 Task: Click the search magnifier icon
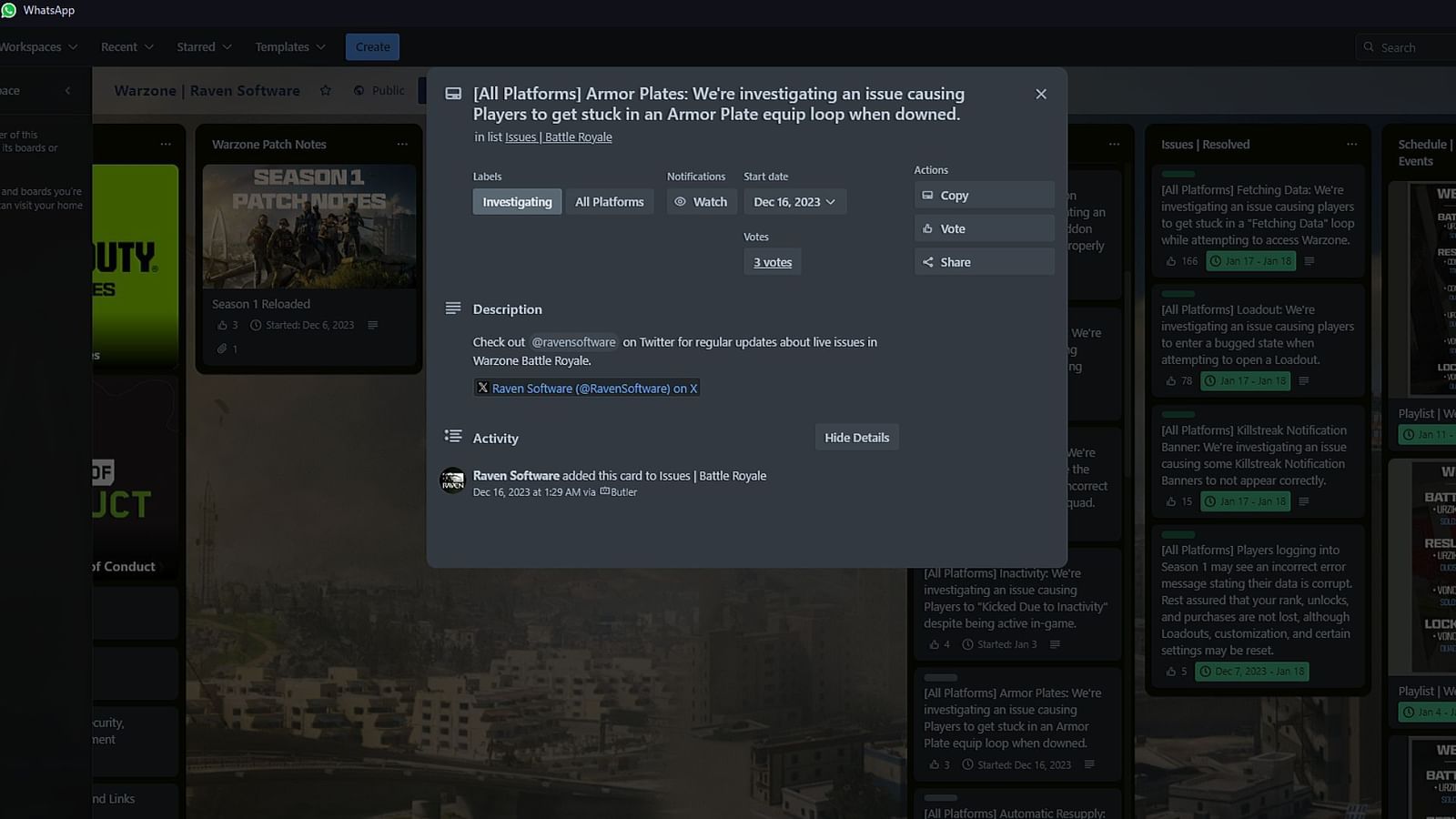pyautogui.click(x=1368, y=46)
